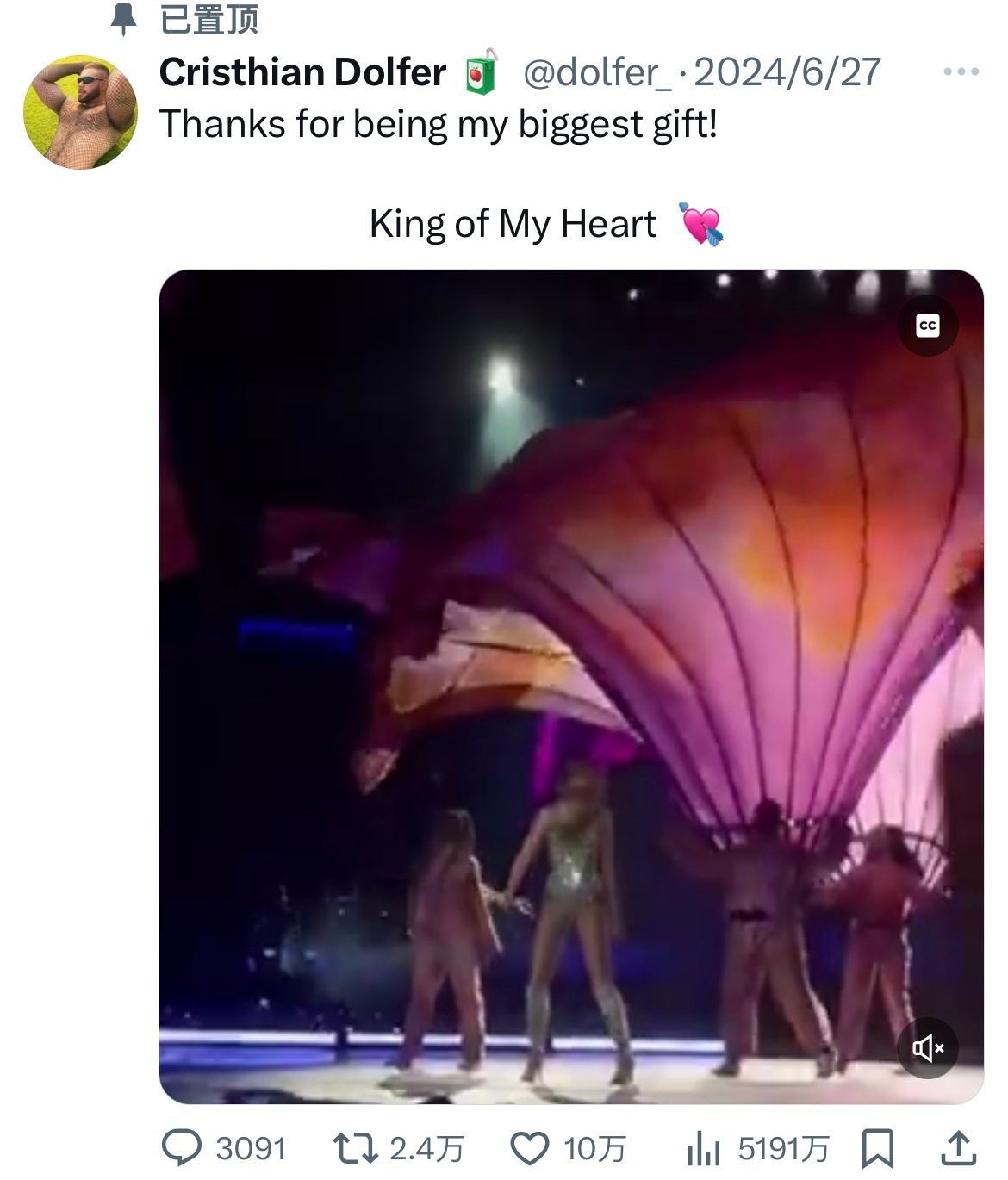Viewport: 1008px width, 1180px height.
Task: Click the 10万 likes count
Action: [594, 1149]
